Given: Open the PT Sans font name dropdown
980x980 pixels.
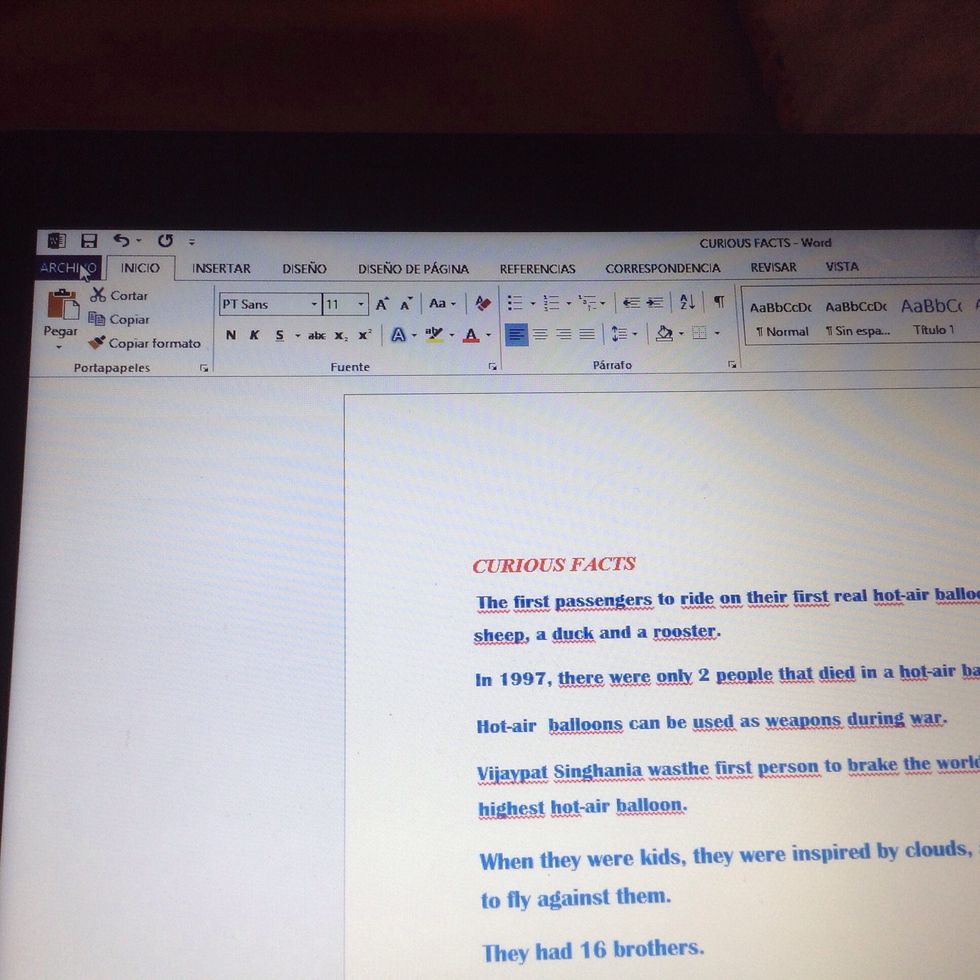Looking at the screenshot, I should point(314,304).
